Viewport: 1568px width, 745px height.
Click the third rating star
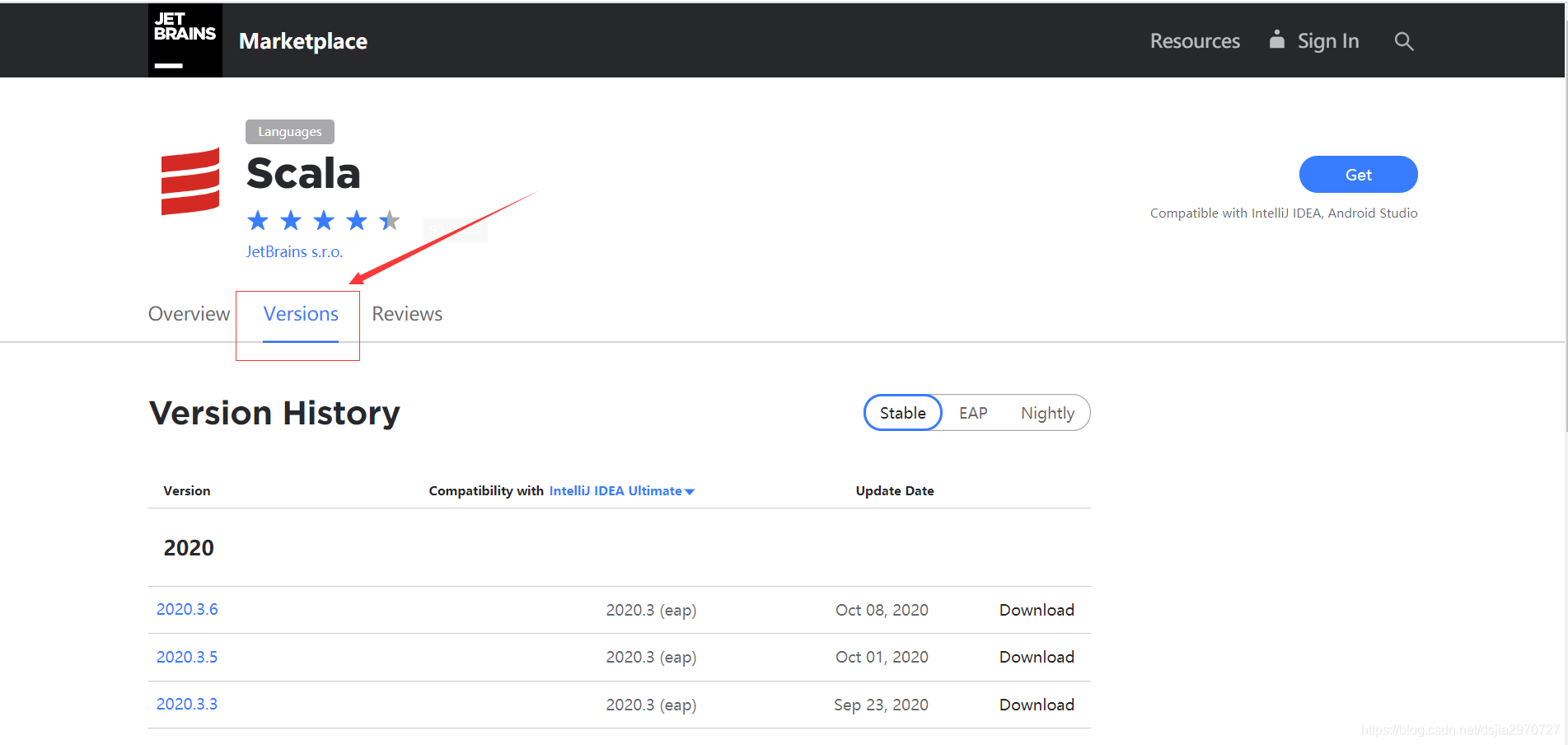(x=324, y=220)
